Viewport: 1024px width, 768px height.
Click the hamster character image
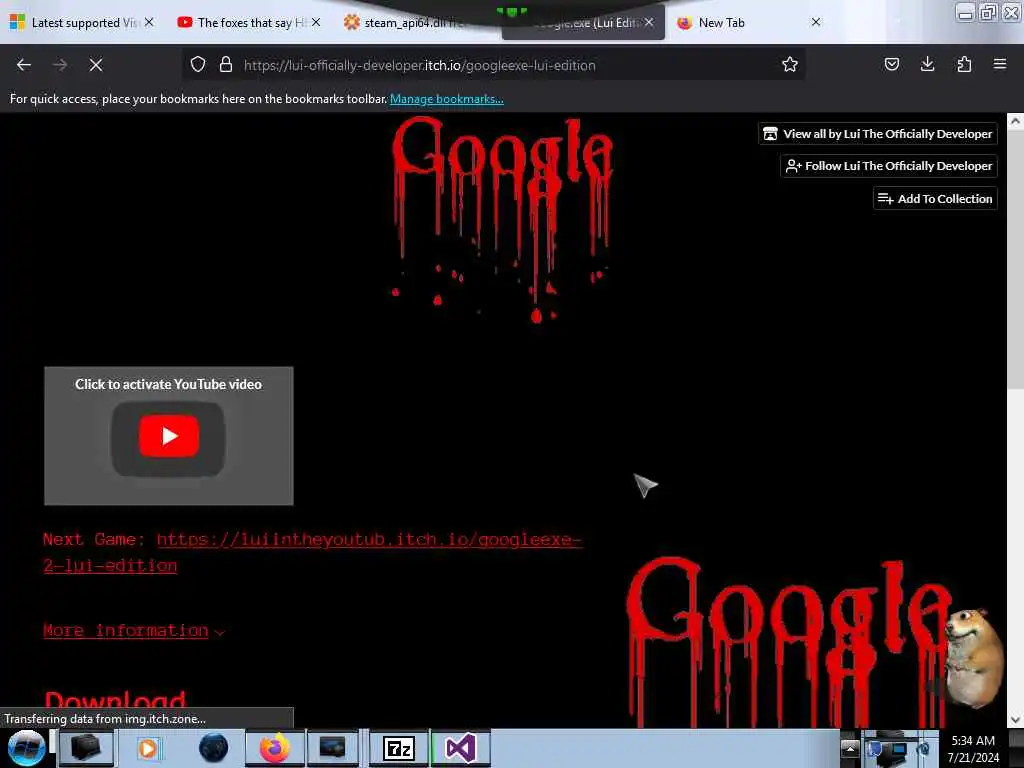click(x=974, y=658)
